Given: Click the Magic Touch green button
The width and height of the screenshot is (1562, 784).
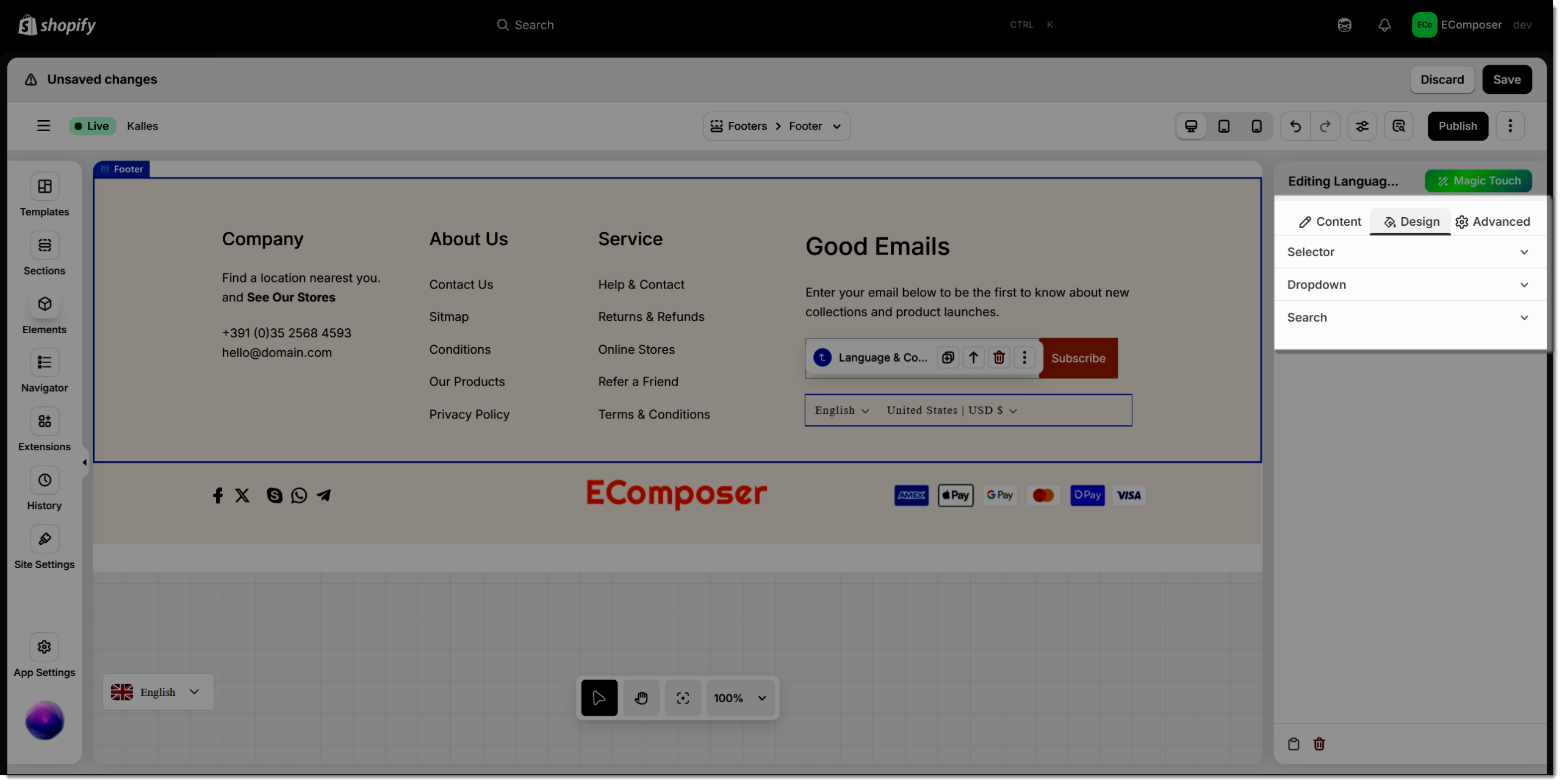Looking at the screenshot, I should point(1478,181).
